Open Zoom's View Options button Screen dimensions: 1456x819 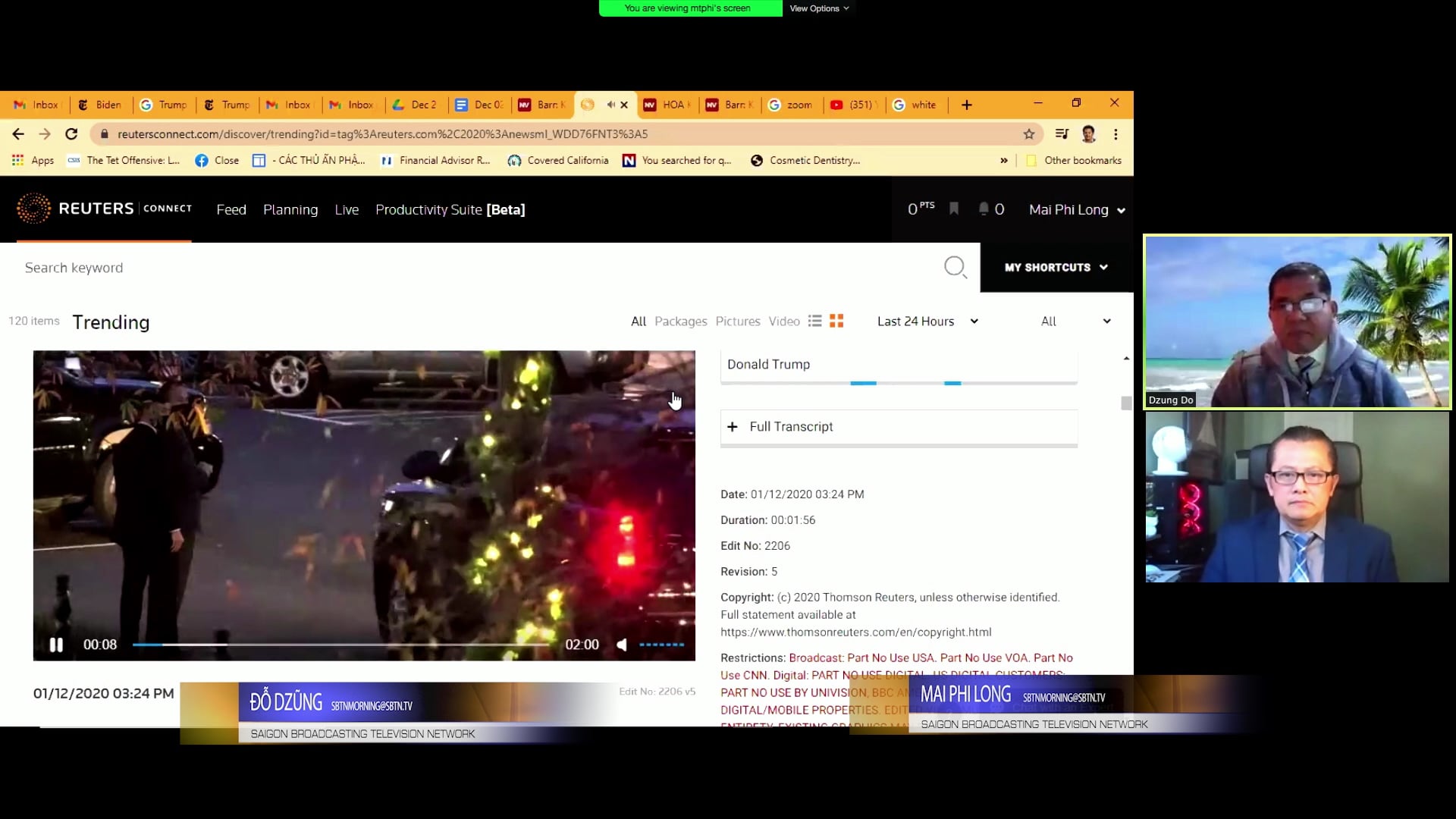click(x=819, y=8)
